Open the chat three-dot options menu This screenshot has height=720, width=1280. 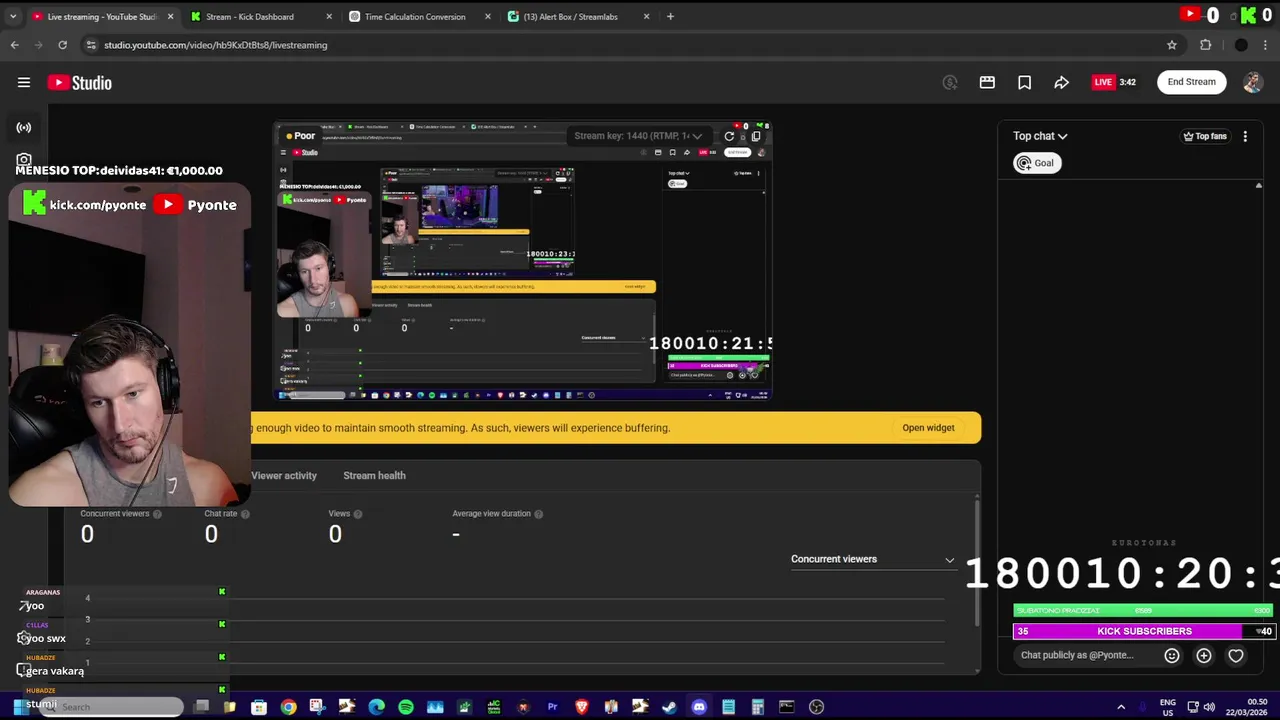pos(1245,136)
